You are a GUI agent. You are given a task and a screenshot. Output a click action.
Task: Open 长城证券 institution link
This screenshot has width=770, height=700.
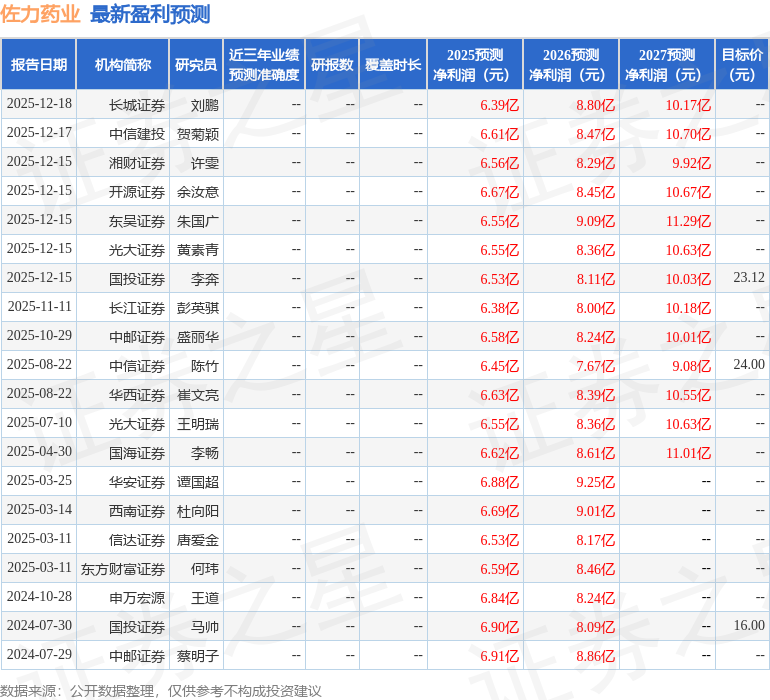[x=137, y=104]
